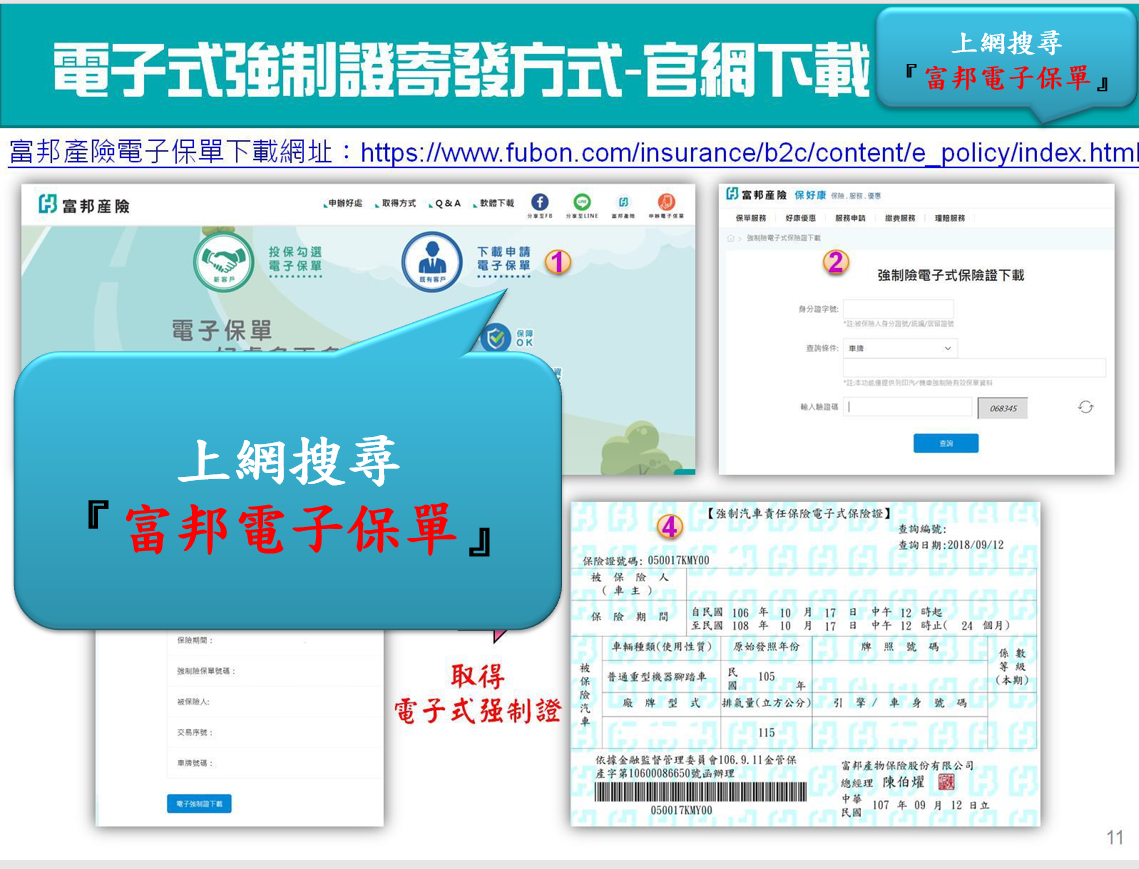Click the small 富邦產險 site icon beside LINE

(623, 202)
